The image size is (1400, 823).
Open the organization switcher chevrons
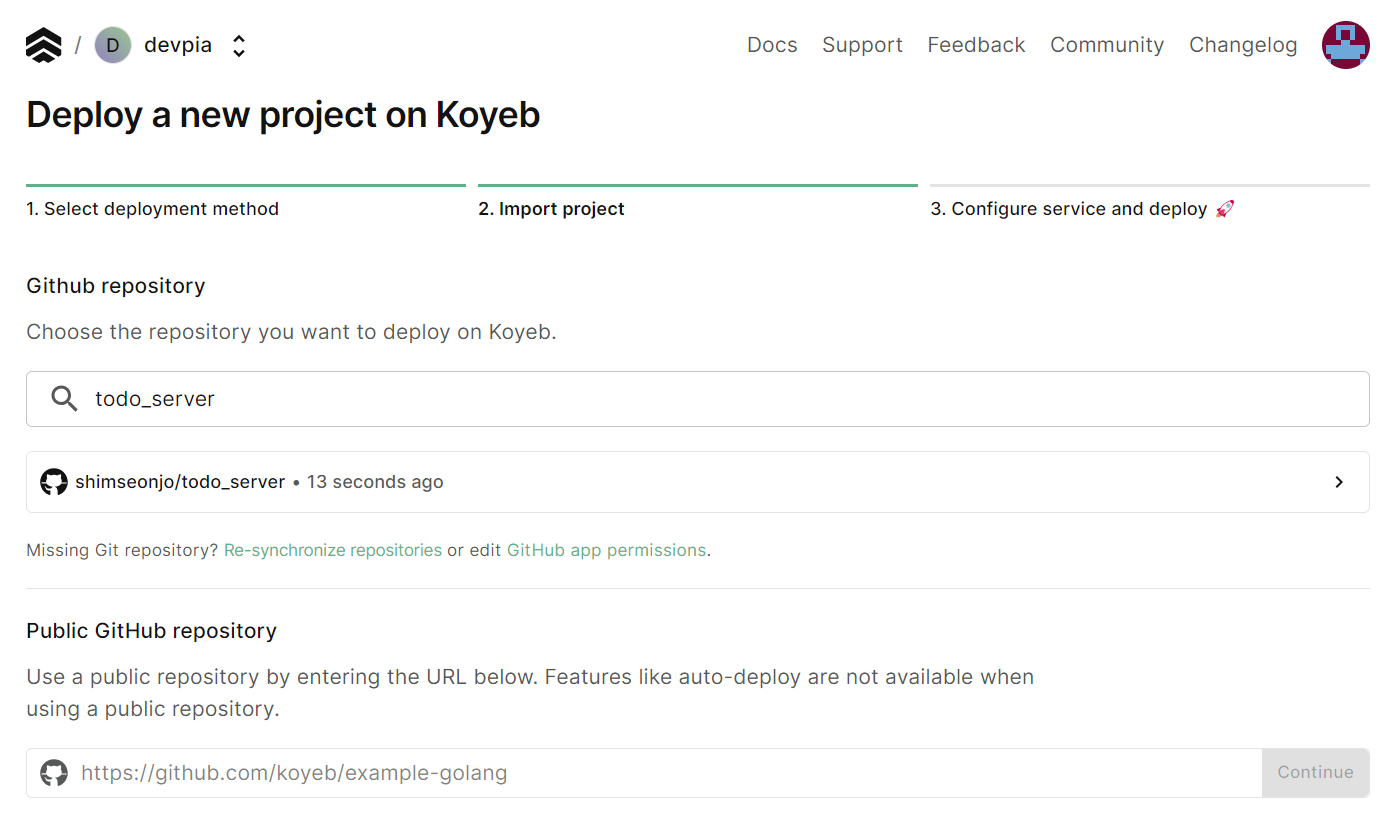(238, 46)
